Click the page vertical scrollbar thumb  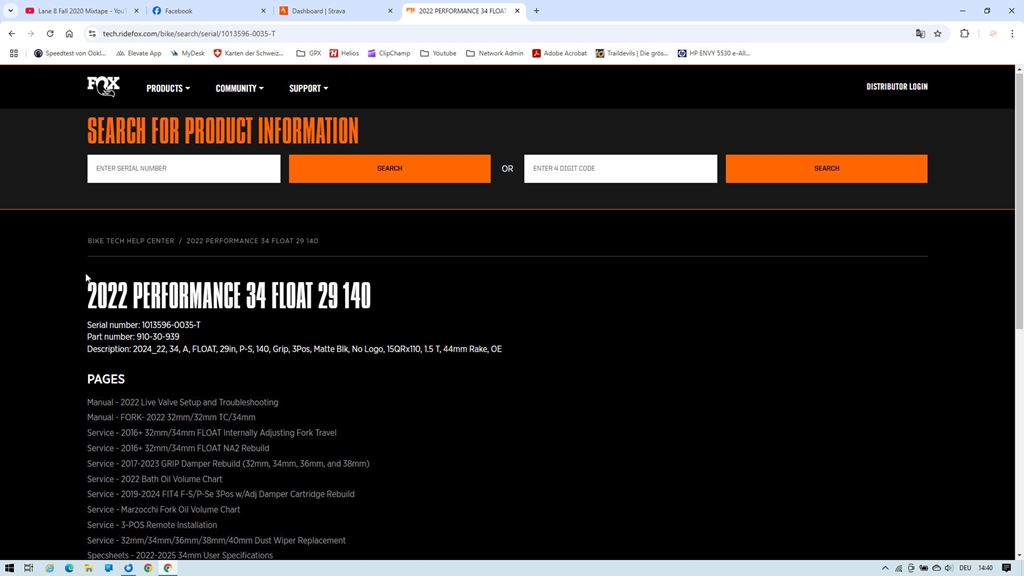1019,201
